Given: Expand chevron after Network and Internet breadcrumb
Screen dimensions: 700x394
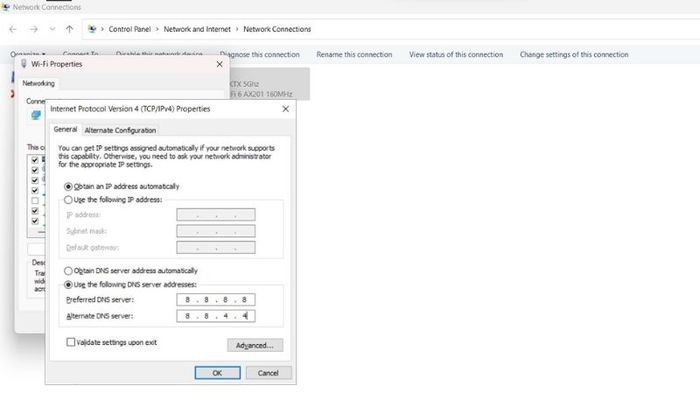Looking at the screenshot, I should tap(237, 29).
